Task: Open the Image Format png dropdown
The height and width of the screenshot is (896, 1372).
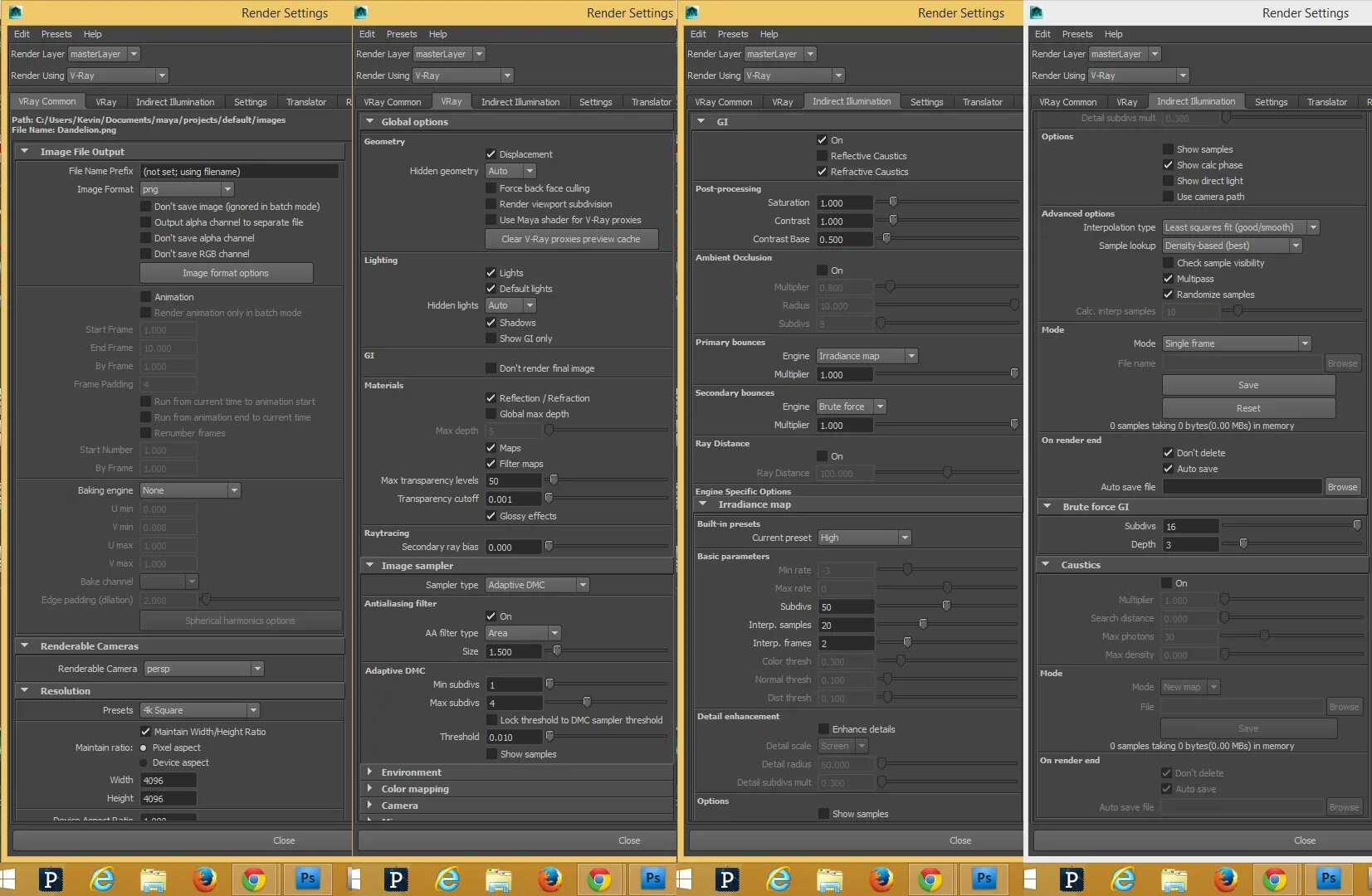Action: [188, 189]
